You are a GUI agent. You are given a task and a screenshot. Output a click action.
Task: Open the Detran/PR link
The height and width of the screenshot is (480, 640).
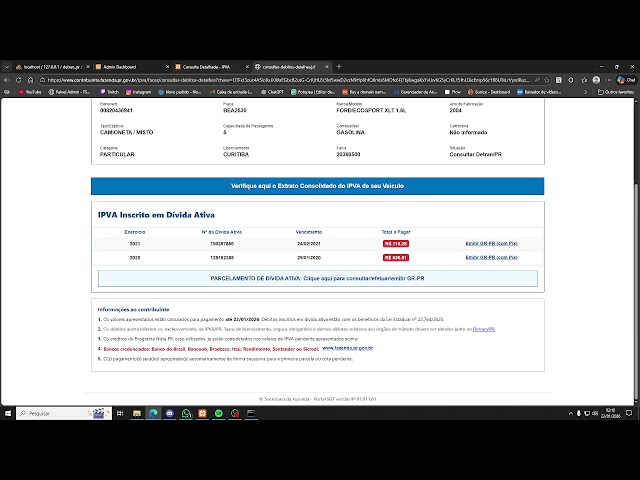(484, 329)
